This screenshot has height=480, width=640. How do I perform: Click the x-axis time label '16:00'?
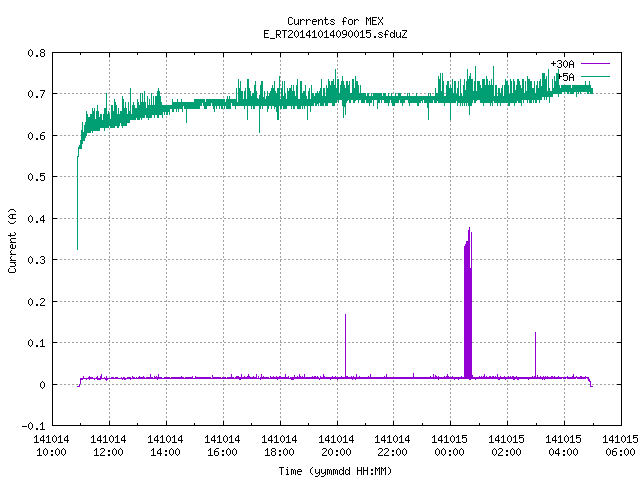(222, 452)
